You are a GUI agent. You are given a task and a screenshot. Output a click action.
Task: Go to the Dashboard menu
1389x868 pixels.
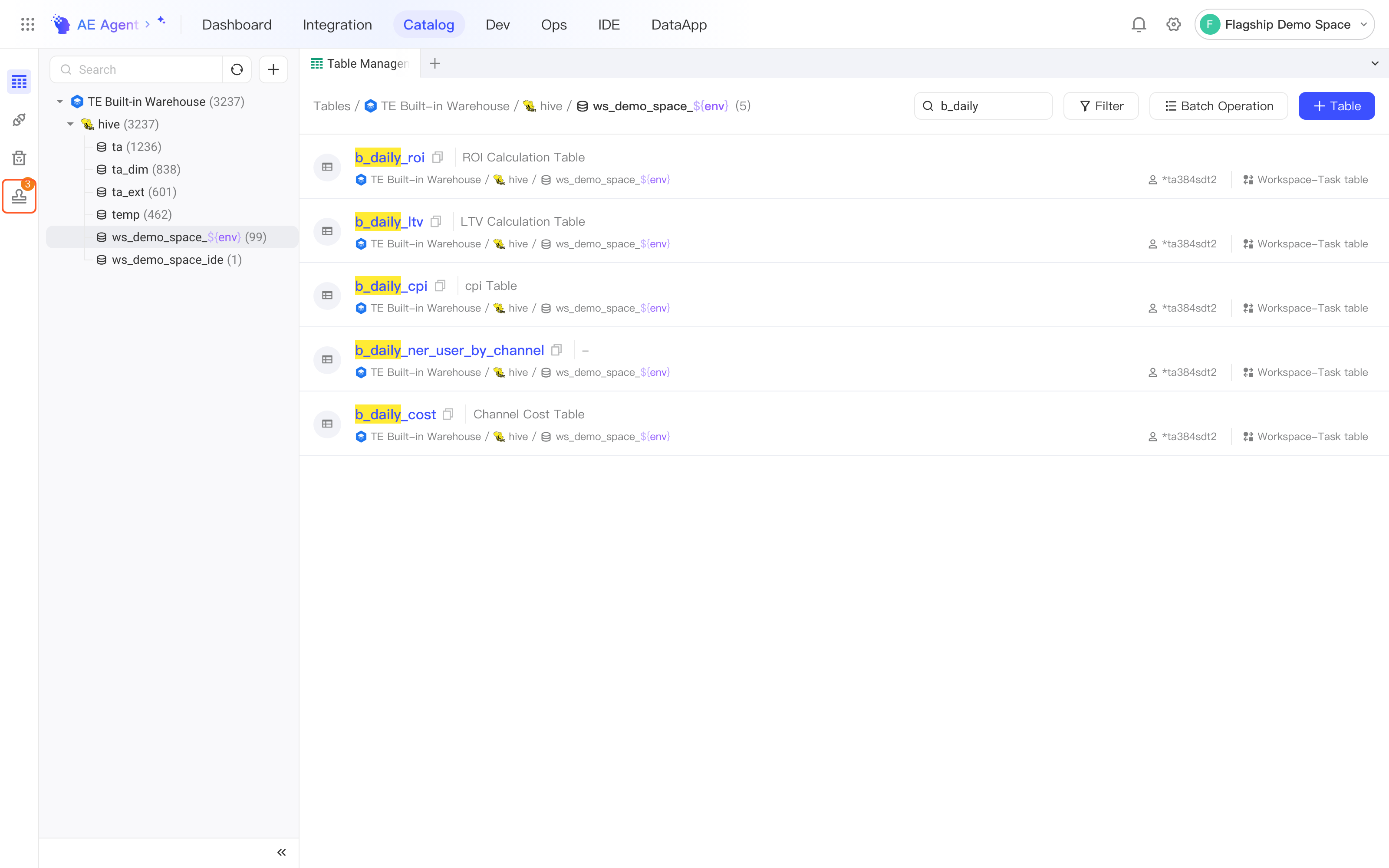point(237,25)
